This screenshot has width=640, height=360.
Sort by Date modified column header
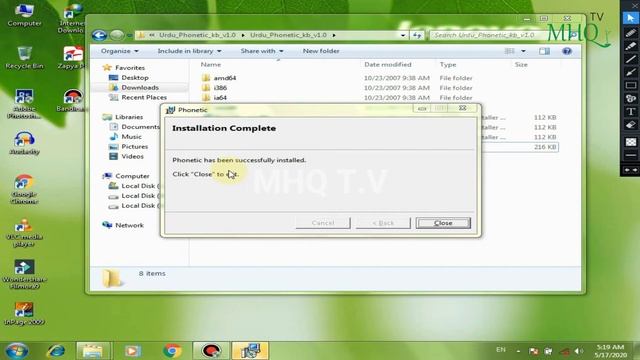click(388, 64)
